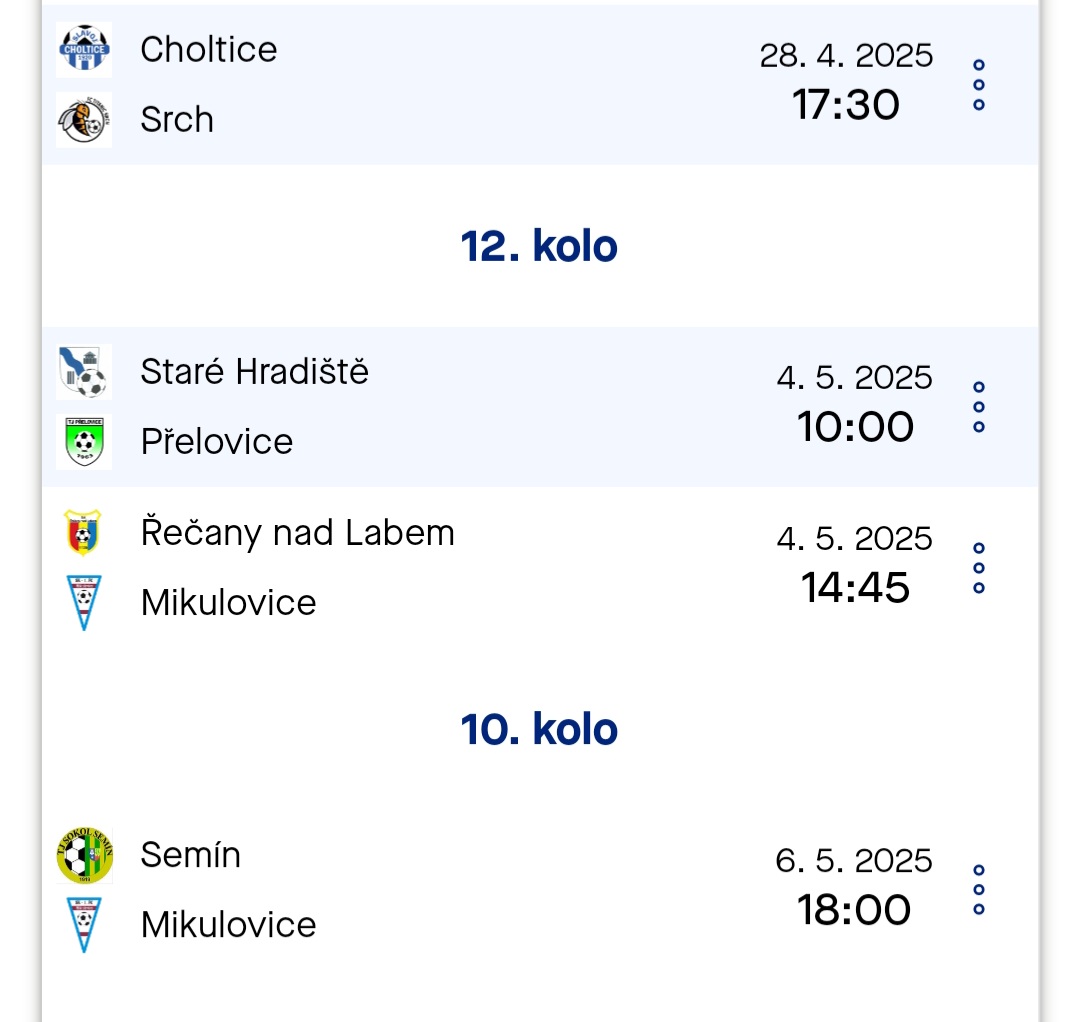Select the 10. kolo round heading
This screenshot has width=1080, height=1022.
point(539,729)
